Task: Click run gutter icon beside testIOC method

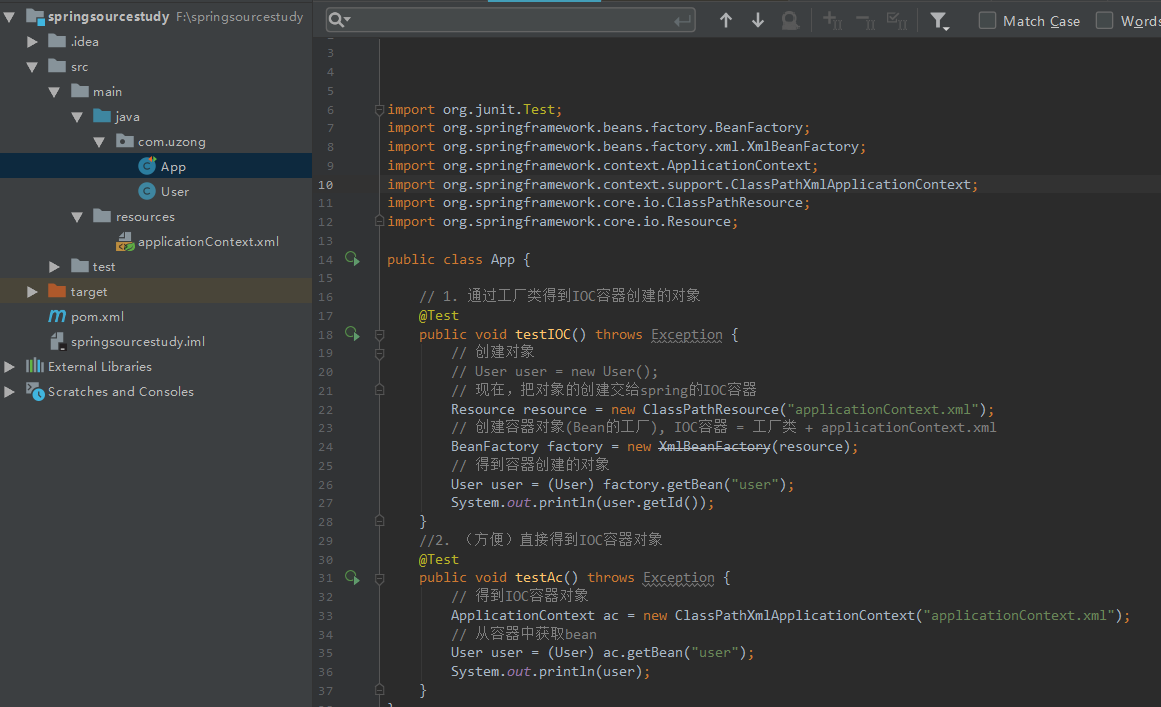Action: coord(352,334)
